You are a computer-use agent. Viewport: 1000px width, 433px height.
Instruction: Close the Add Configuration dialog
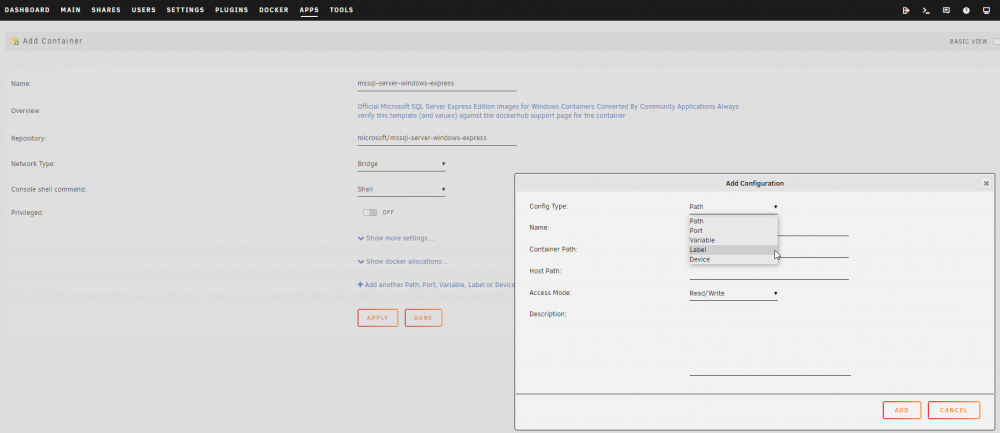(986, 183)
